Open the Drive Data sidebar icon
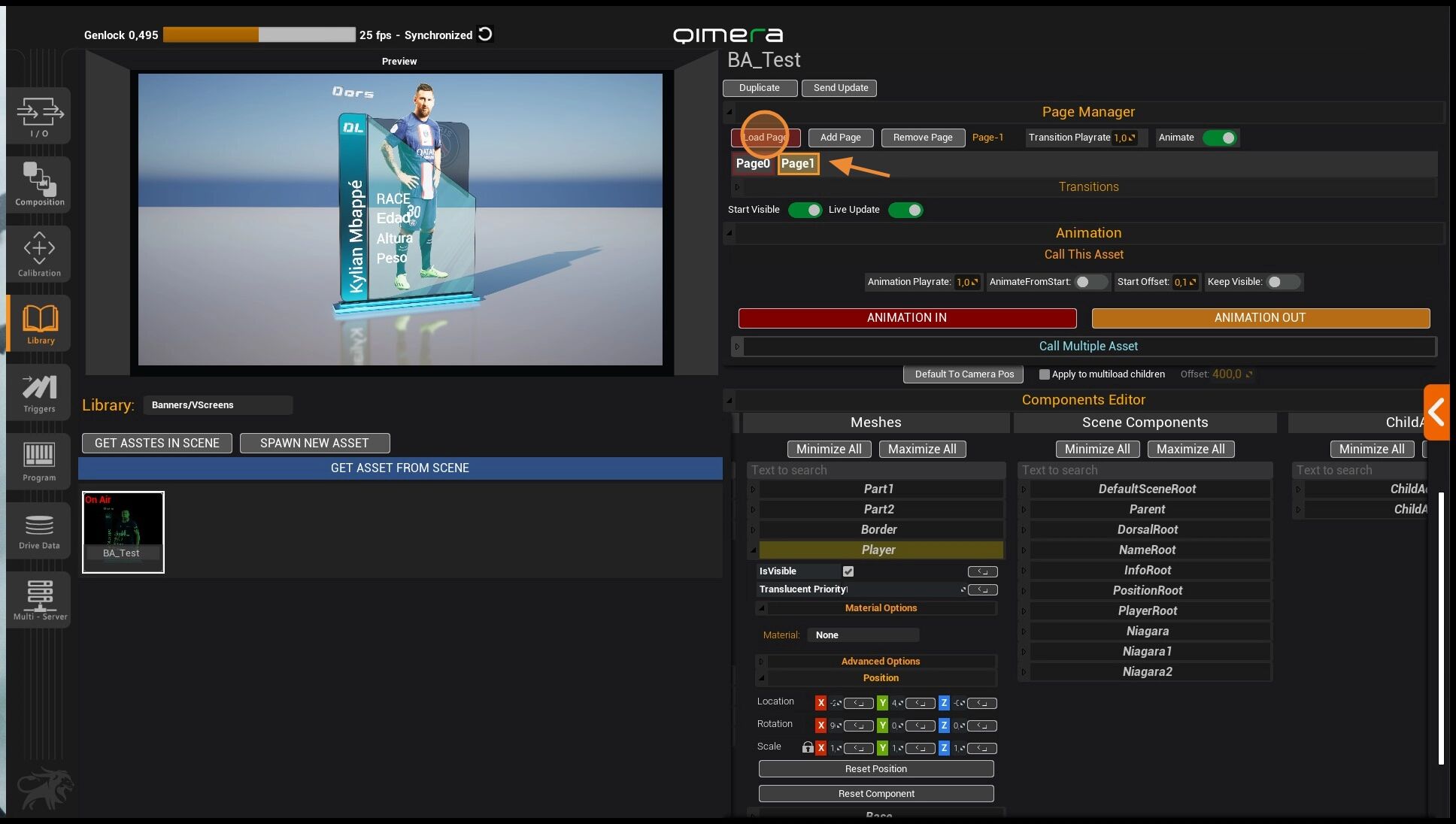The height and width of the screenshot is (824, 1456). (39, 530)
